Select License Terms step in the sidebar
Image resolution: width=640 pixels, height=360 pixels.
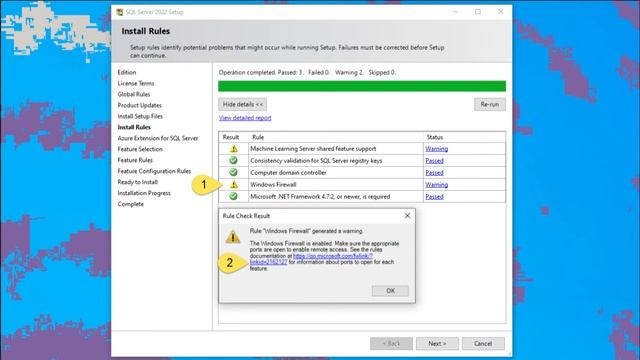[x=136, y=83]
